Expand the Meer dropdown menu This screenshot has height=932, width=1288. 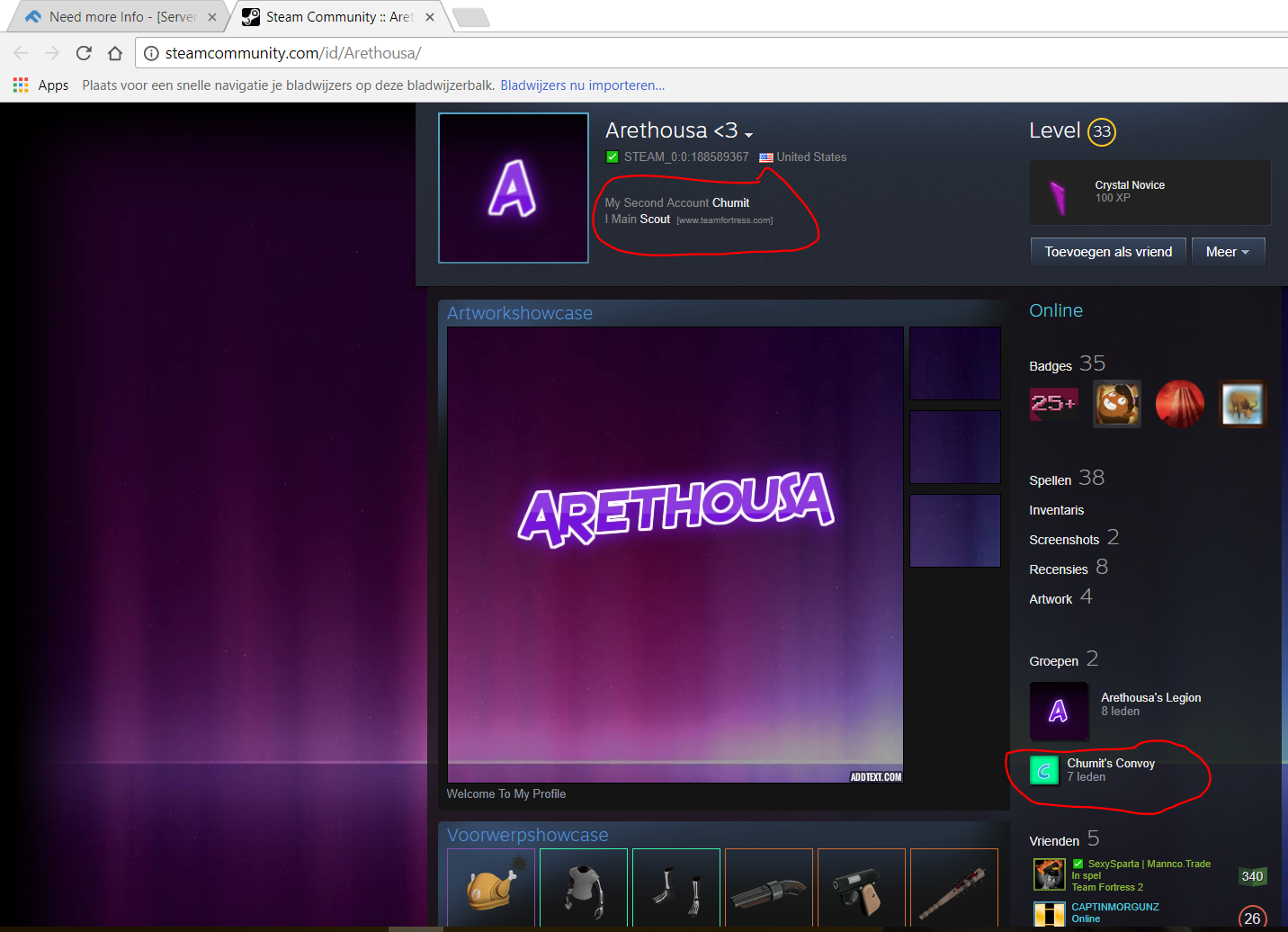point(1227,252)
